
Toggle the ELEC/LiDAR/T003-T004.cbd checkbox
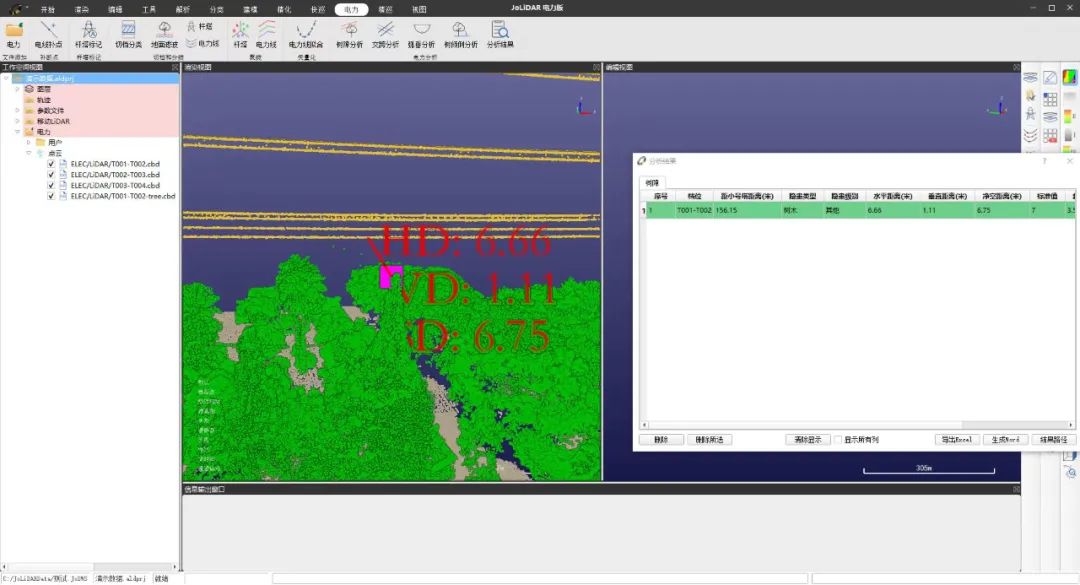click(52, 185)
